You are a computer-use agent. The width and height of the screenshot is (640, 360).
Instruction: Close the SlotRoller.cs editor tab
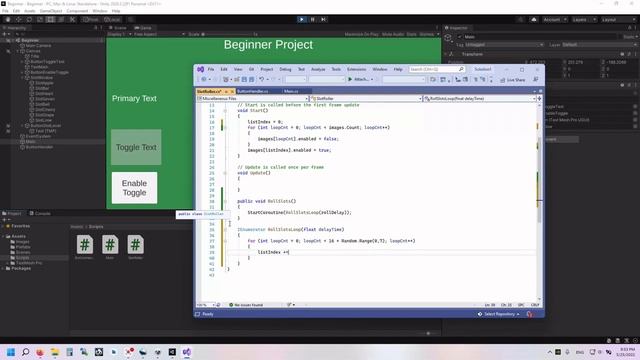(232, 91)
